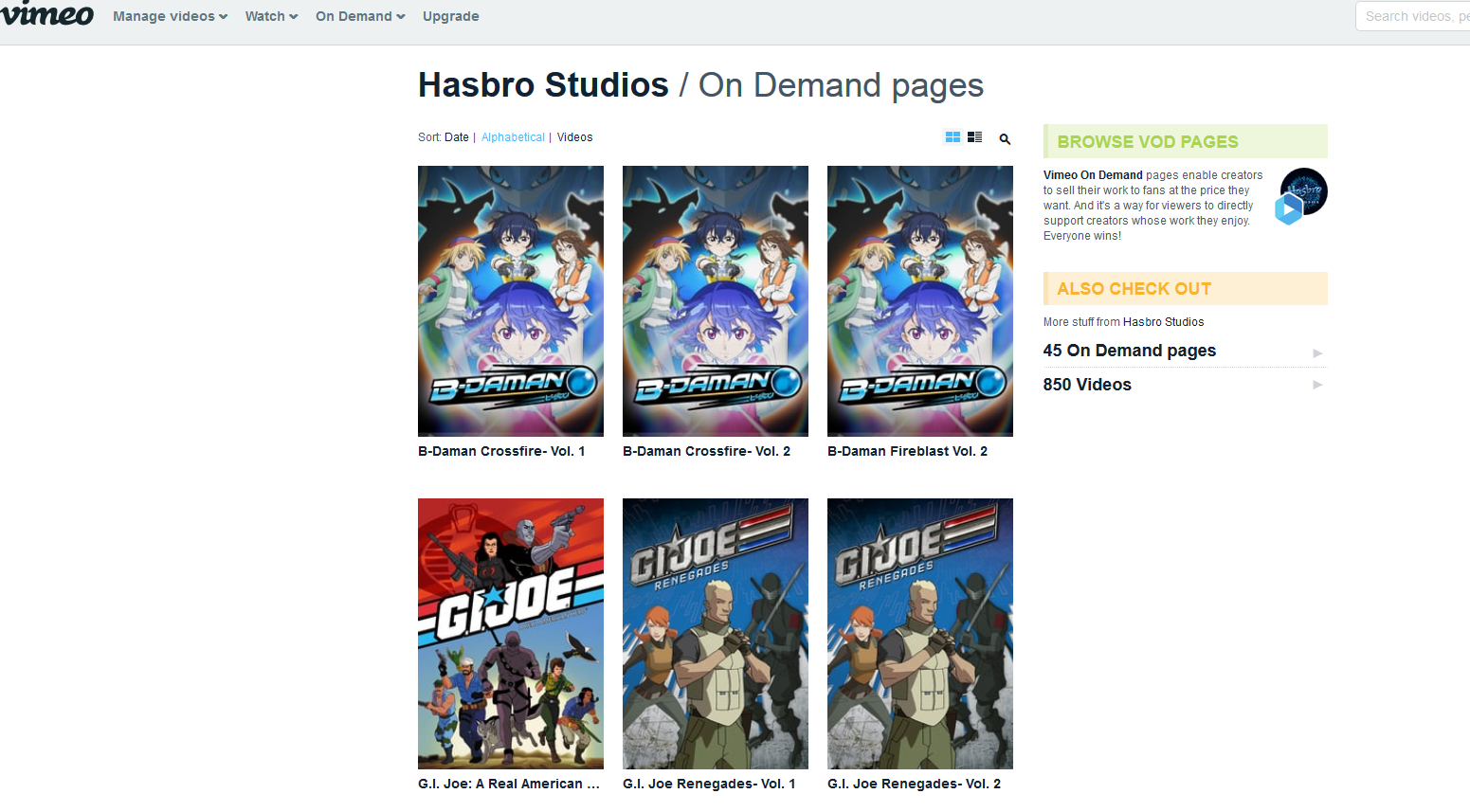
Task: Click G.I. Joe Renegades- Vol. 2 title text
Action: [914, 784]
